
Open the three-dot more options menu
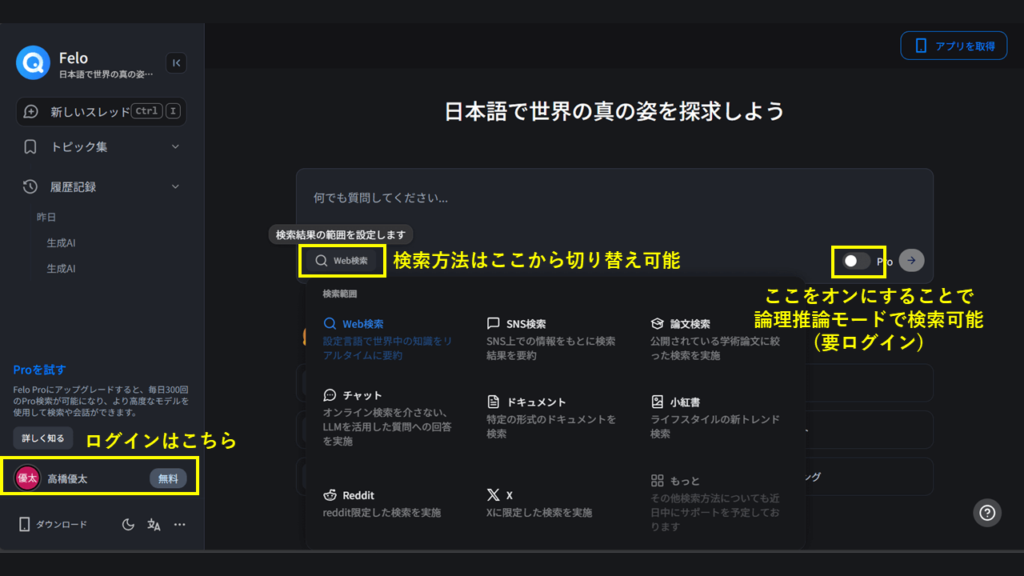tap(180, 524)
